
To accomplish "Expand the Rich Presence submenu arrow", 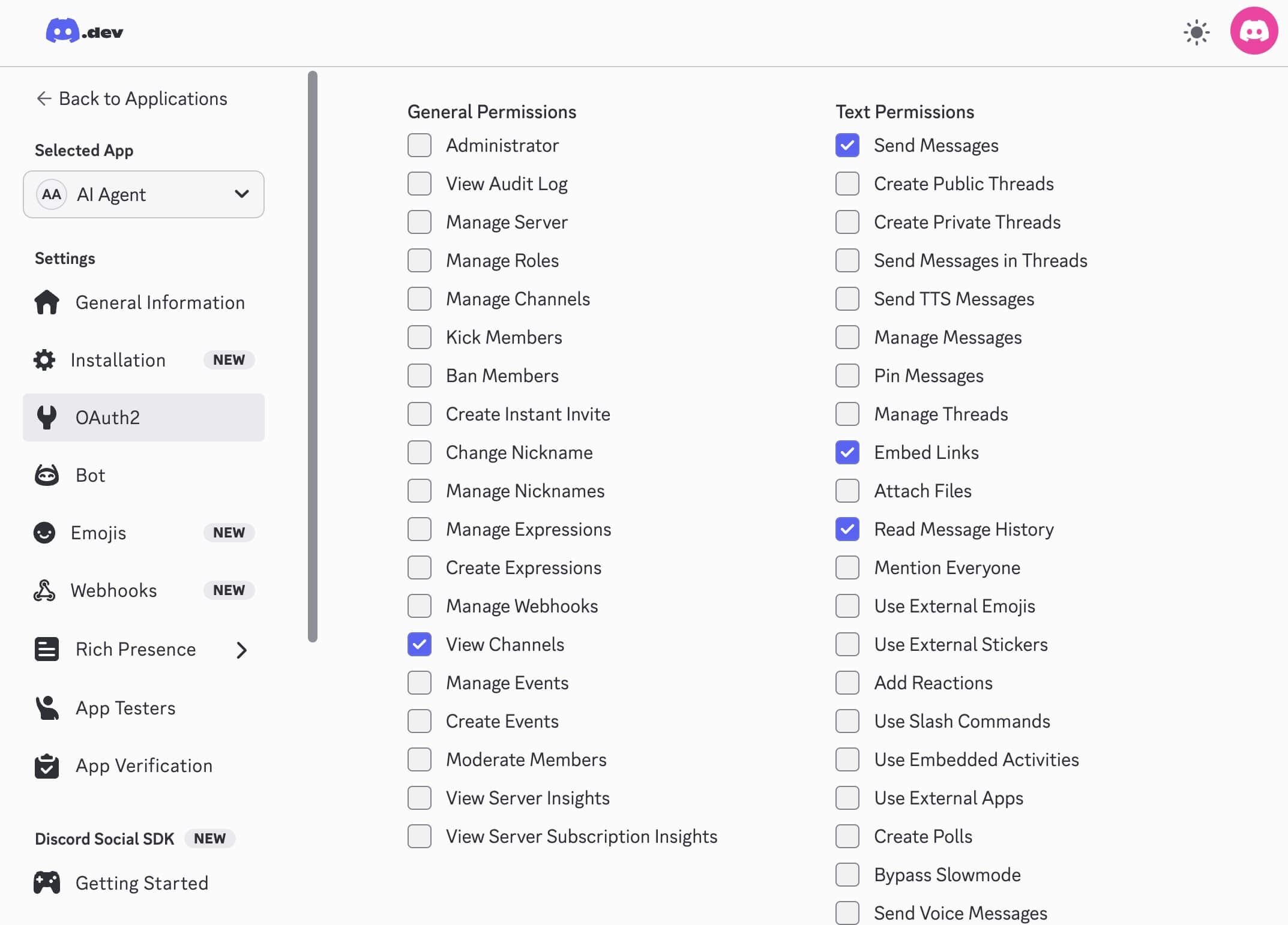I will 241,650.
